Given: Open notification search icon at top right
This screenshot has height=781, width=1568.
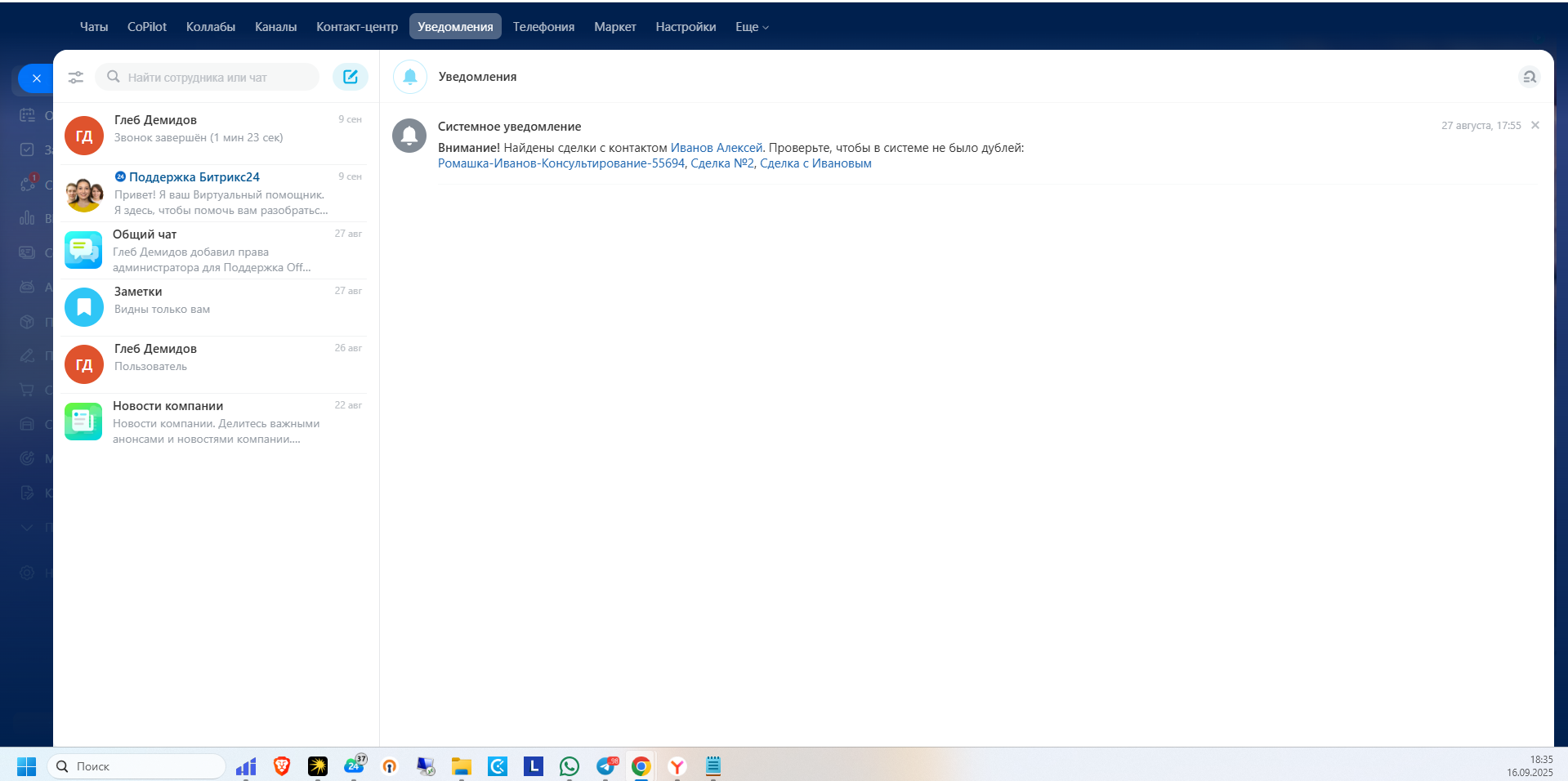Looking at the screenshot, I should tap(1529, 77).
